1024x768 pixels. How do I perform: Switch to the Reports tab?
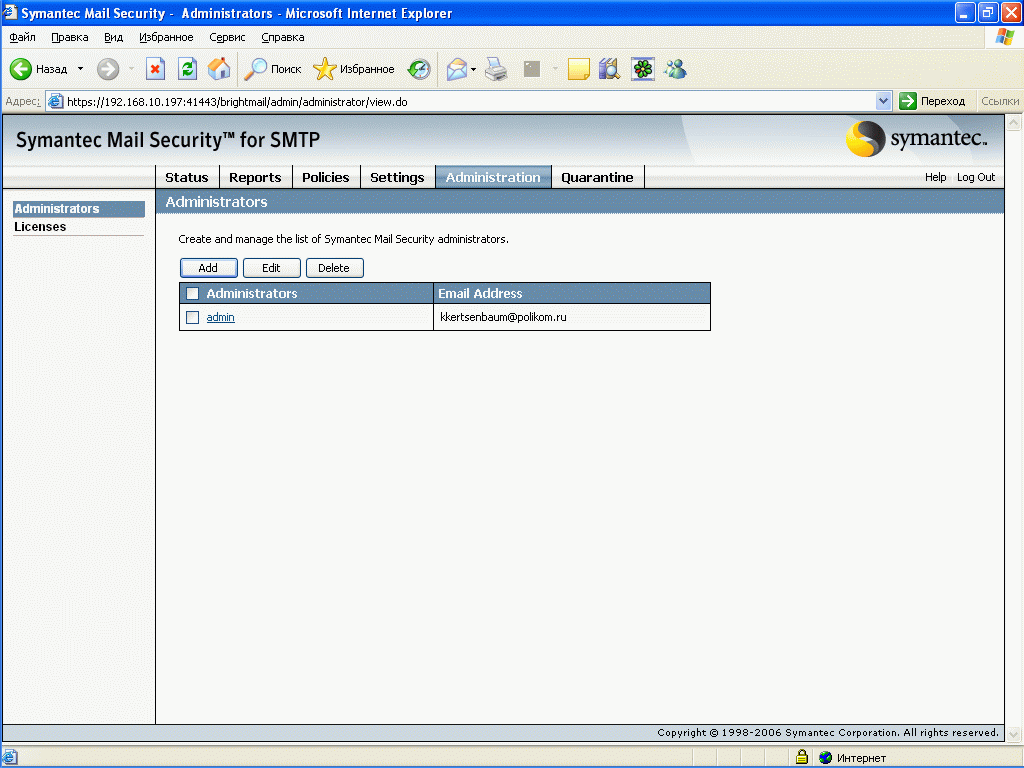[255, 177]
